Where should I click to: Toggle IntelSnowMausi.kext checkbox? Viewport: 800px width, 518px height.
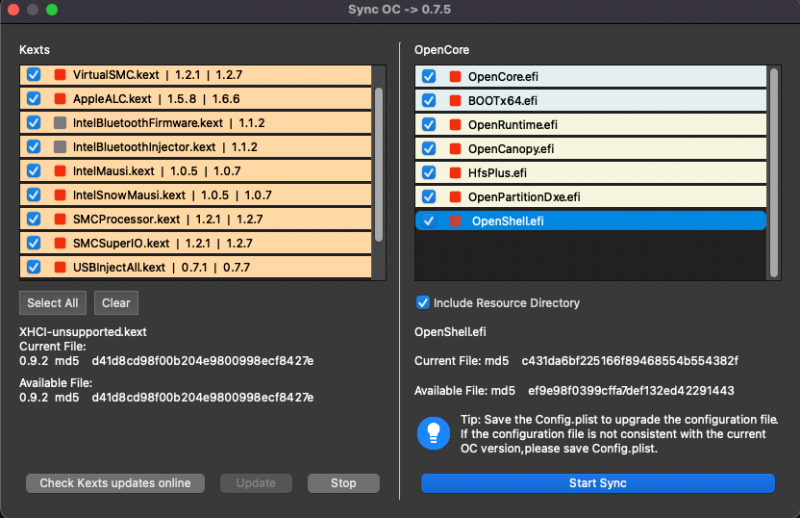34,195
